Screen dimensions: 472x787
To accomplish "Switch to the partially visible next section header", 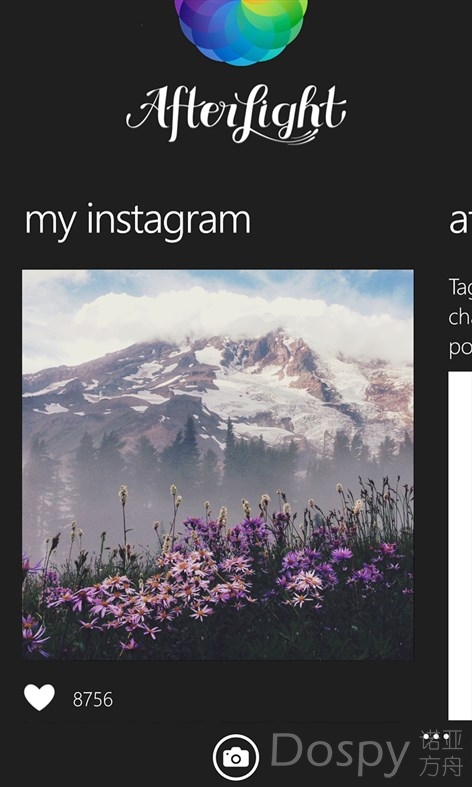I will (x=460, y=221).
